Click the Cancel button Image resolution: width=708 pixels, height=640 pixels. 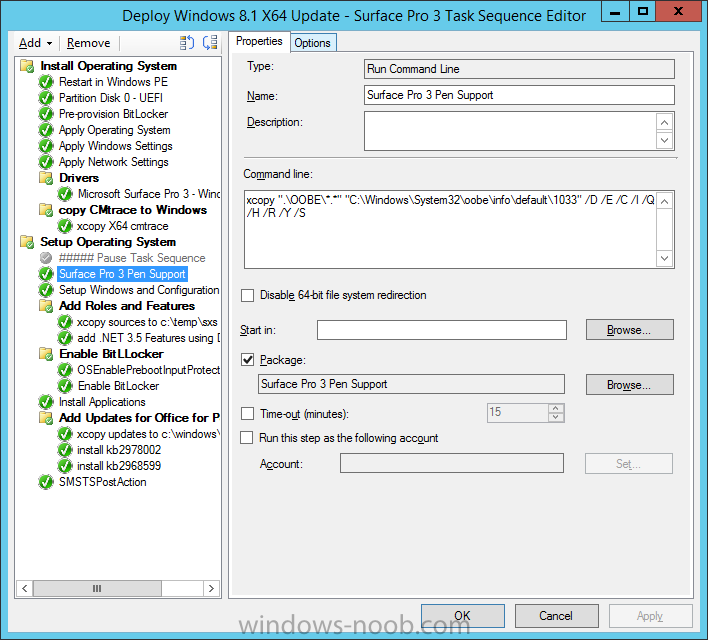[556, 616]
